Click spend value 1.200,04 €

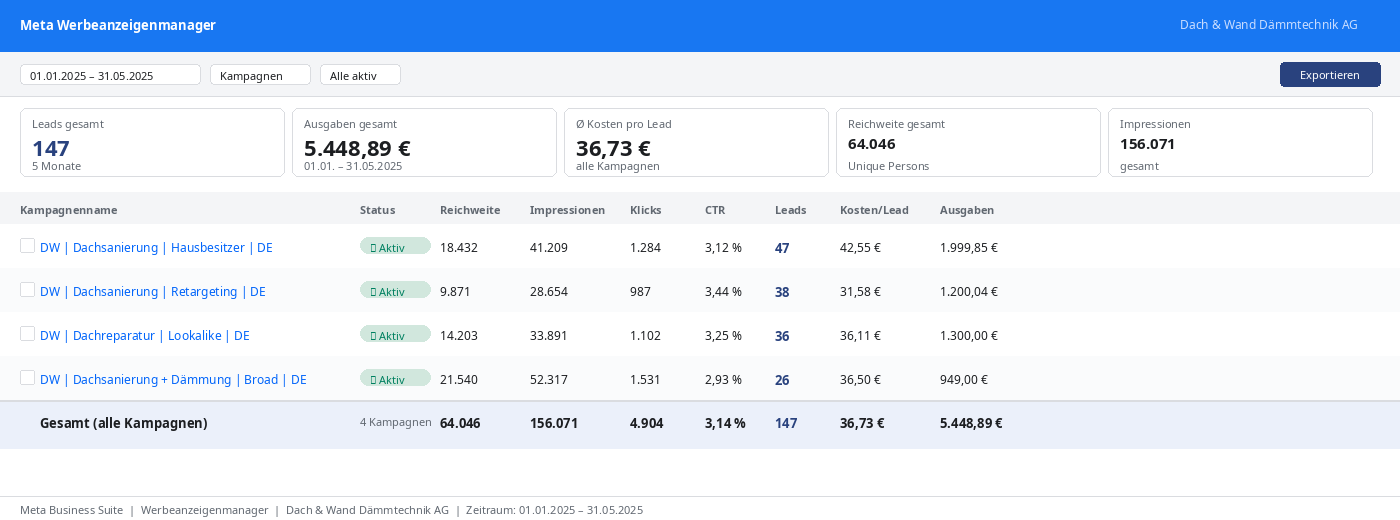[969, 292]
